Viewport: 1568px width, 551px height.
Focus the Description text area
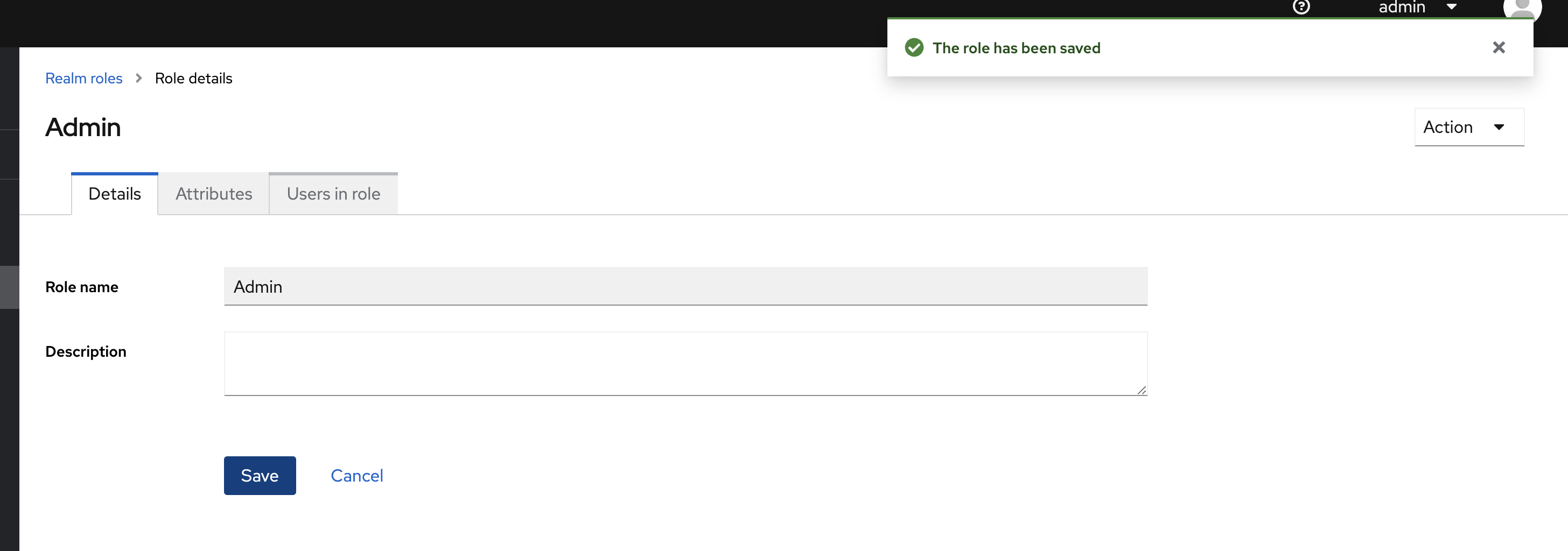pyautogui.click(x=685, y=364)
